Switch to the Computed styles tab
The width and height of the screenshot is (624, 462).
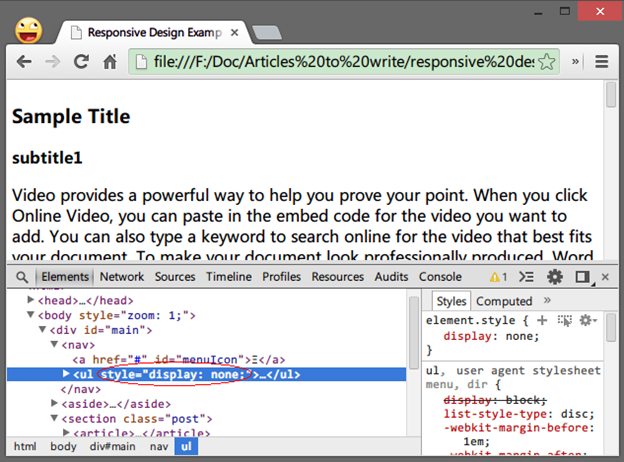(x=504, y=301)
